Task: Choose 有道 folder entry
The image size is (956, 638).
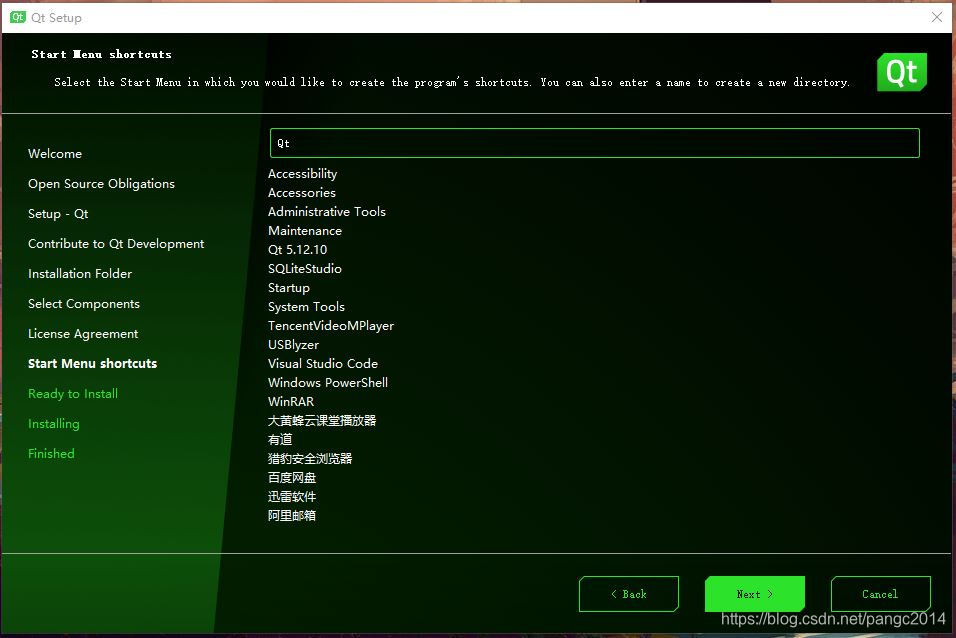Action: (280, 439)
